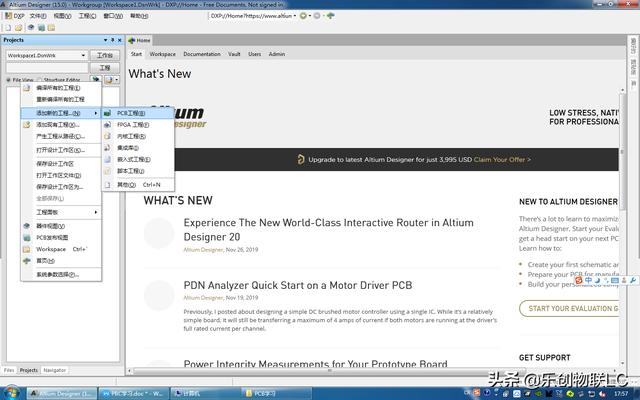
Task: Click the Workspace folder toolbar icon
Action: [x=51, y=28]
